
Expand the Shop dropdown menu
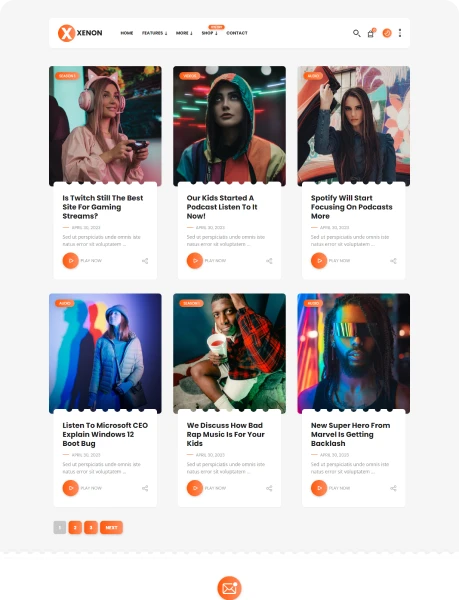(x=209, y=33)
